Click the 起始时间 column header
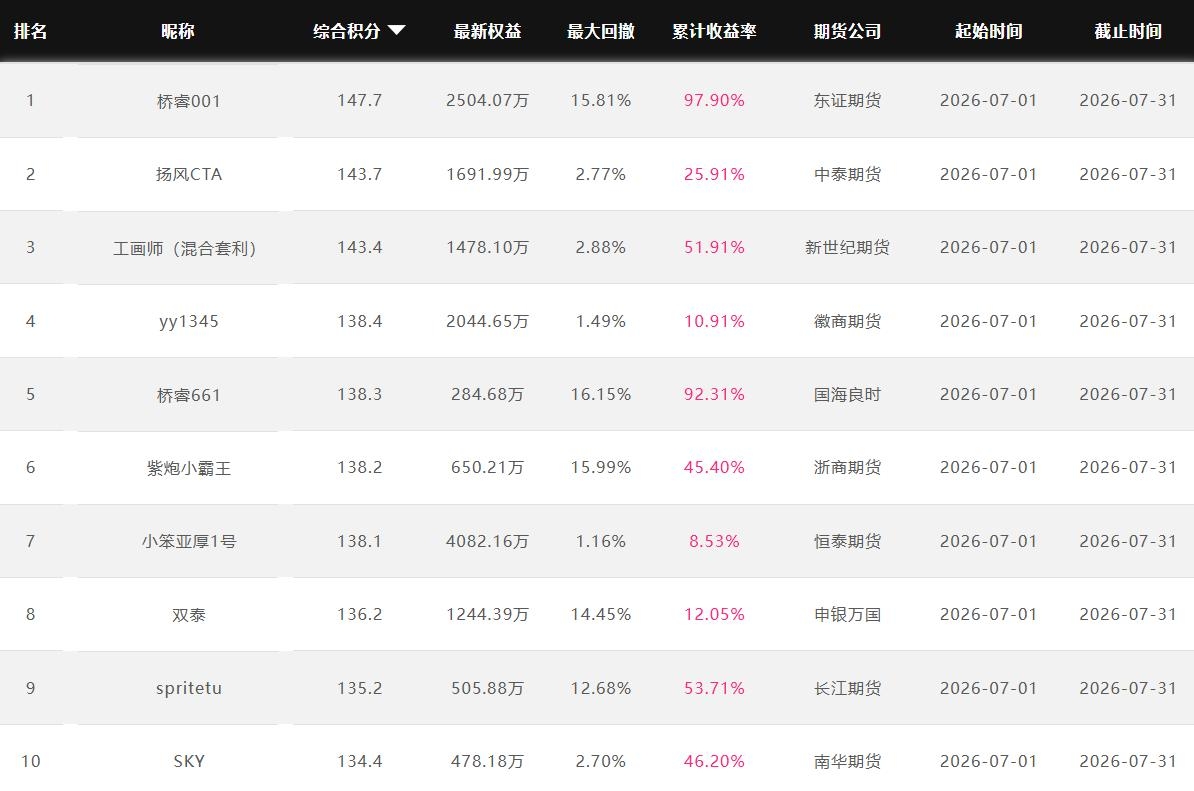 click(988, 31)
